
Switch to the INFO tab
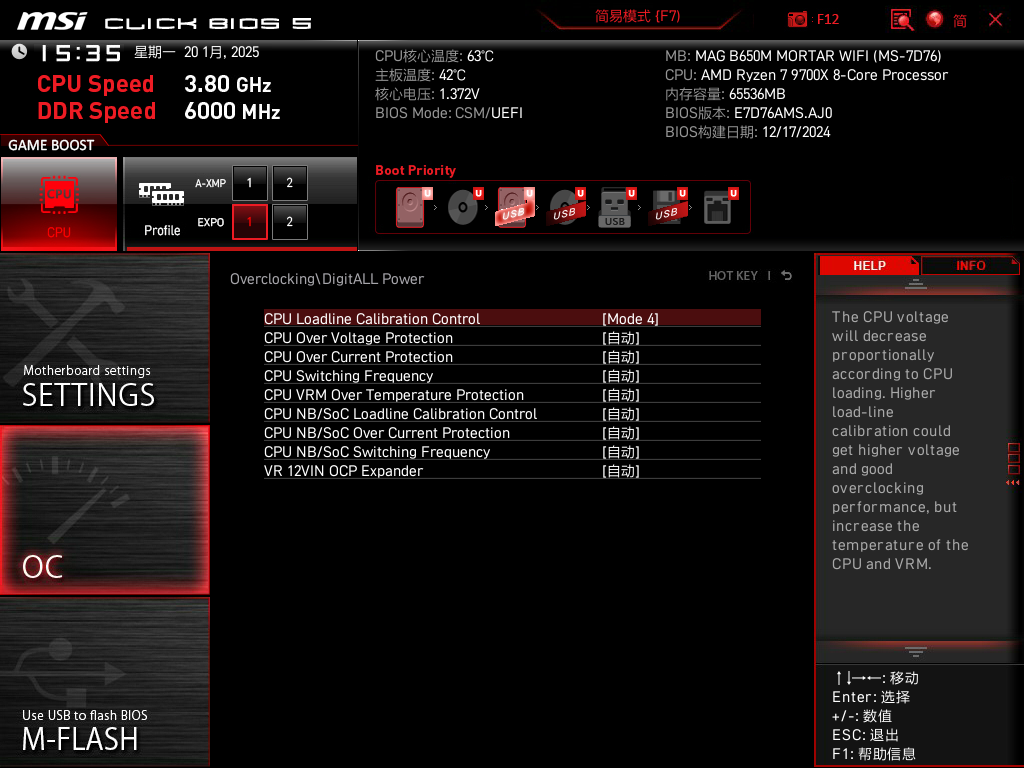[970, 266]
